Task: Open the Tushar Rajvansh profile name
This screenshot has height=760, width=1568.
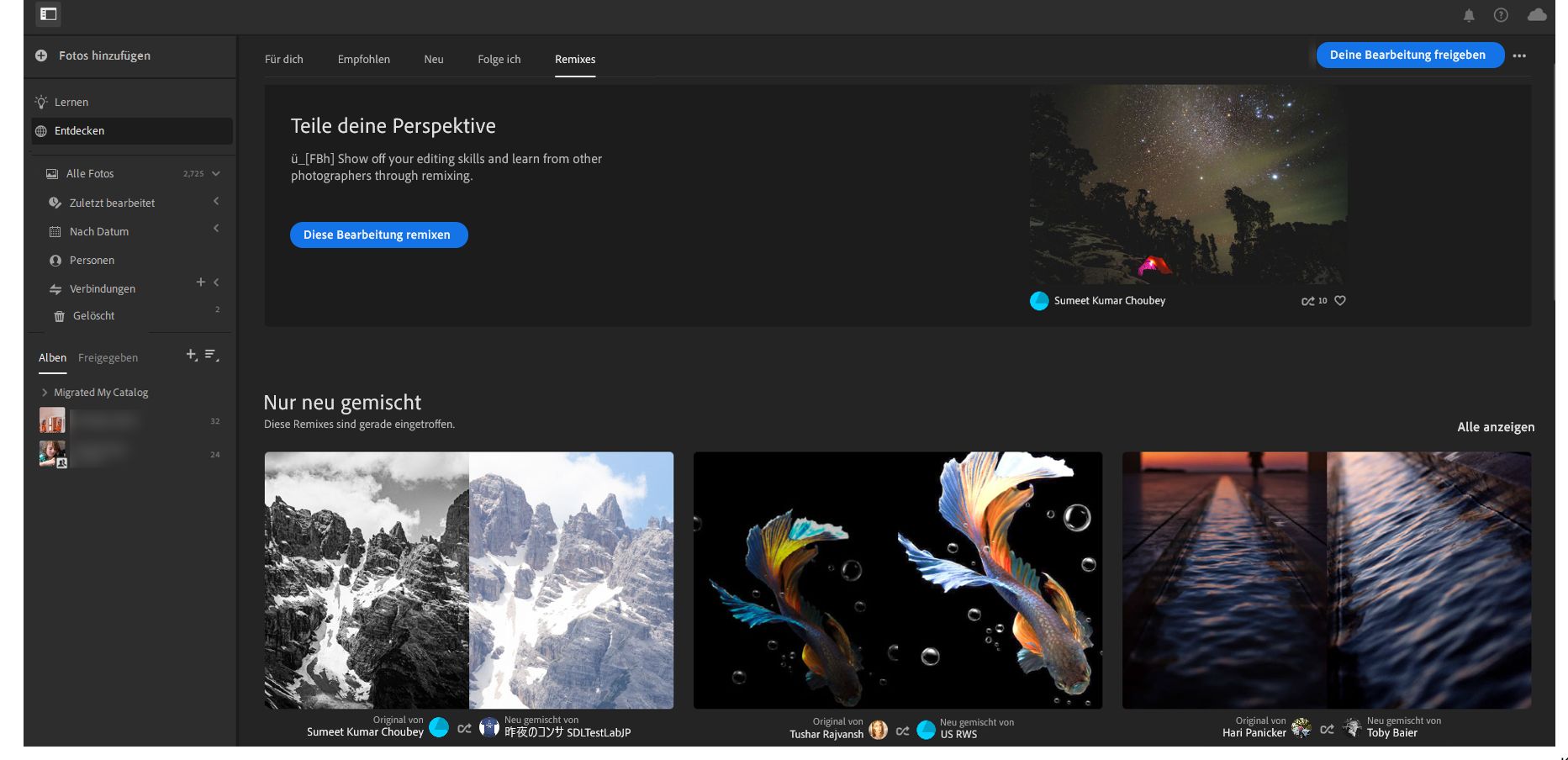Action: [x=826, y=735]
